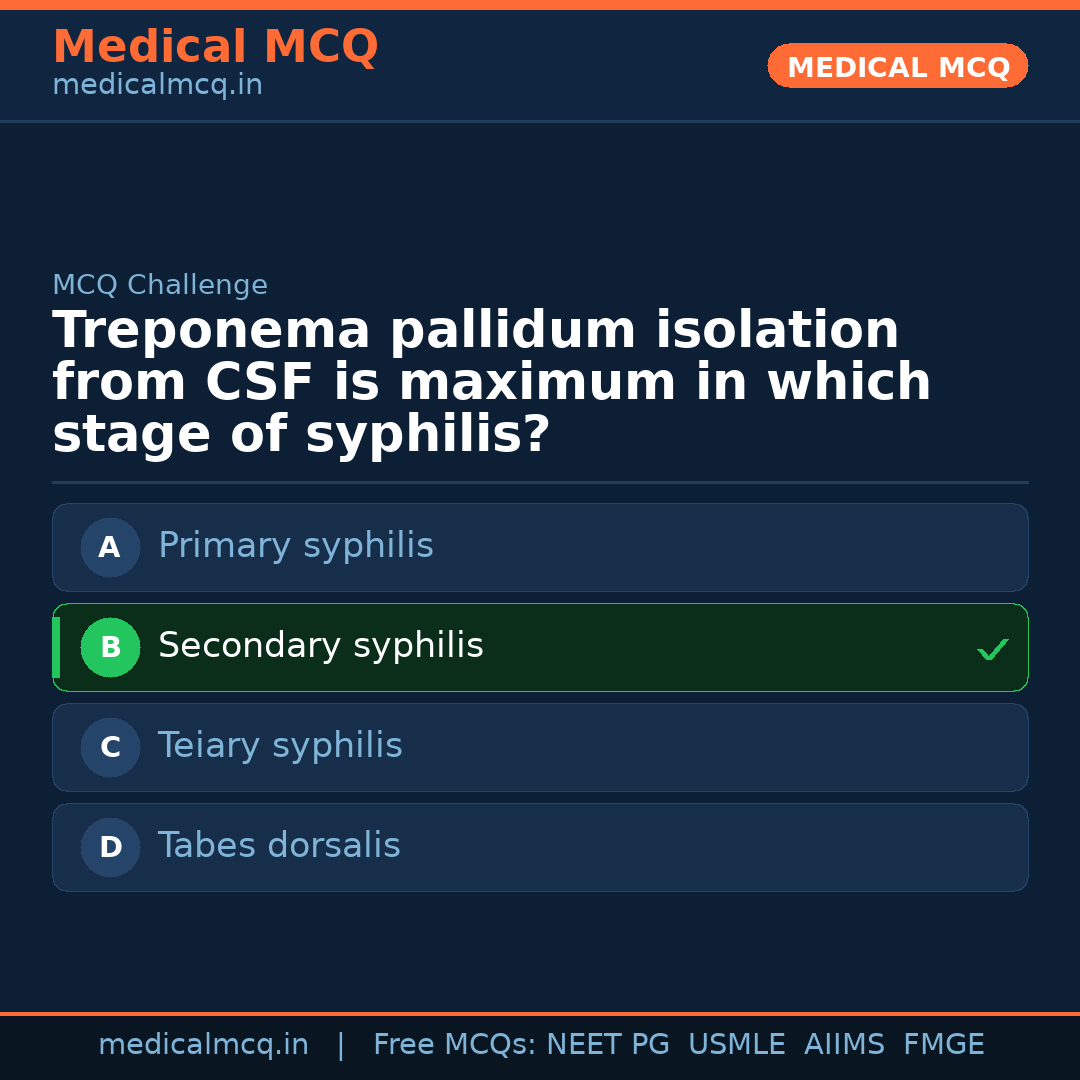Open medicalmcq.in link under the header title
The image size is (1080, 1080).
pyautogui.click(x=157, y=85)
